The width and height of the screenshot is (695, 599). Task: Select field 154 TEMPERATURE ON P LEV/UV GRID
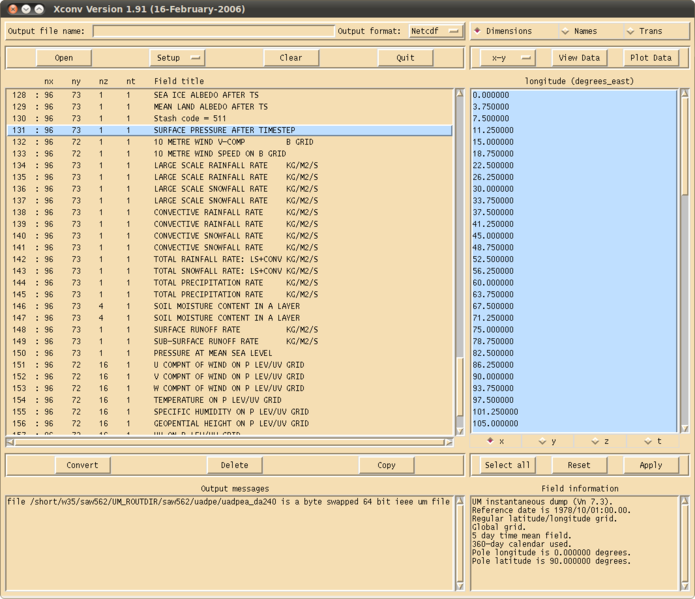coord(230,400)
